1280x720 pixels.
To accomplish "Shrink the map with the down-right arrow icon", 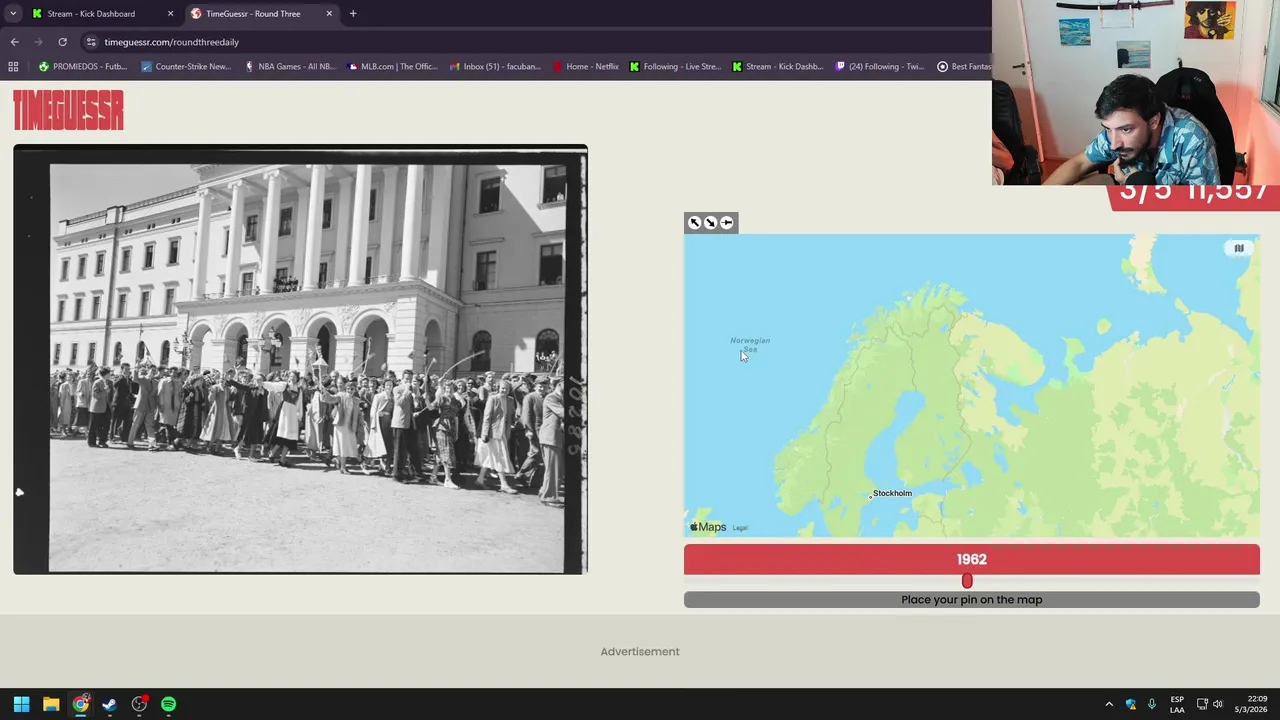I will 710,223.
